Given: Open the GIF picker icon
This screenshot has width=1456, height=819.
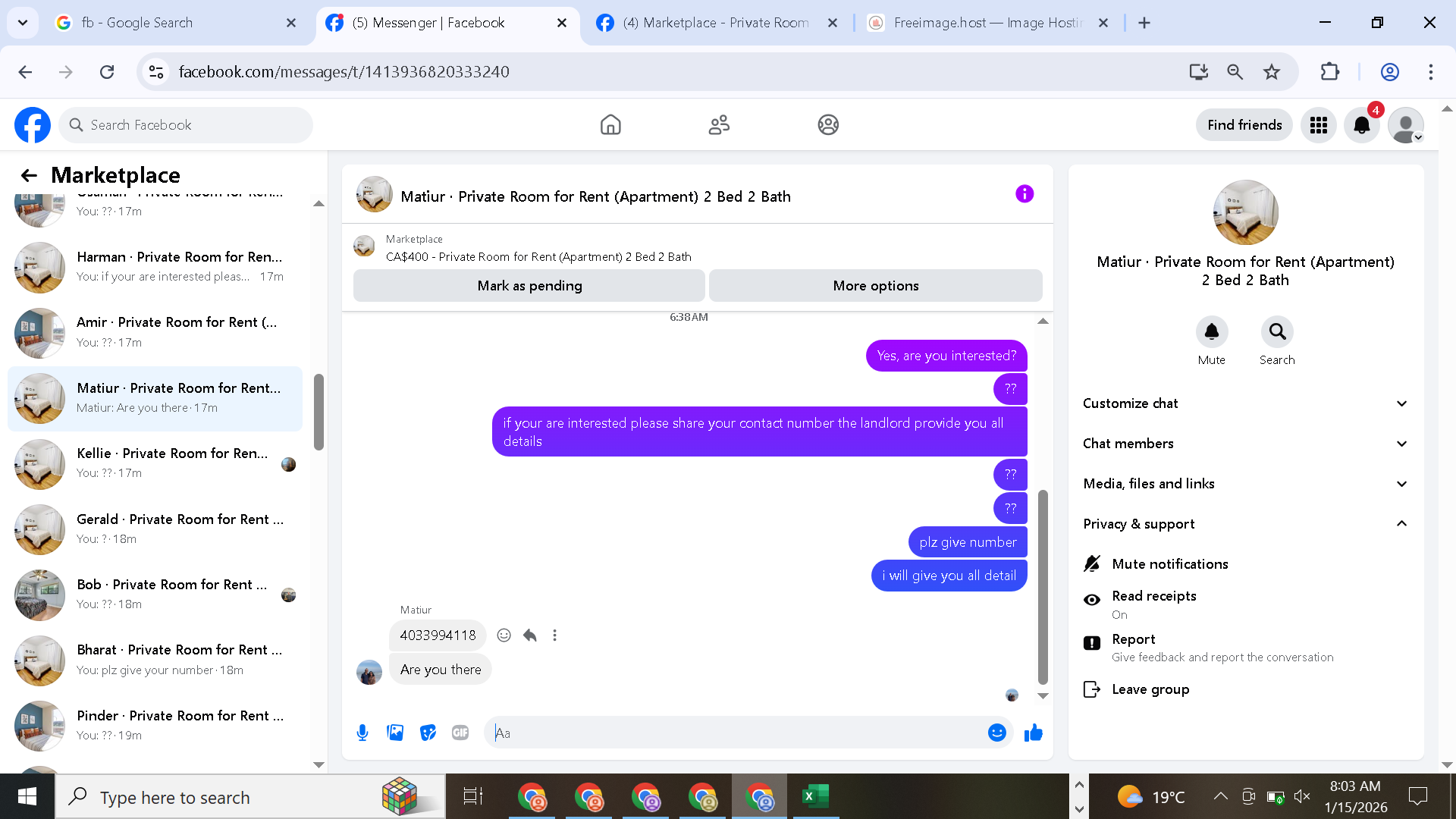Looking at the screenshot, I should click(x=460, y=733).
